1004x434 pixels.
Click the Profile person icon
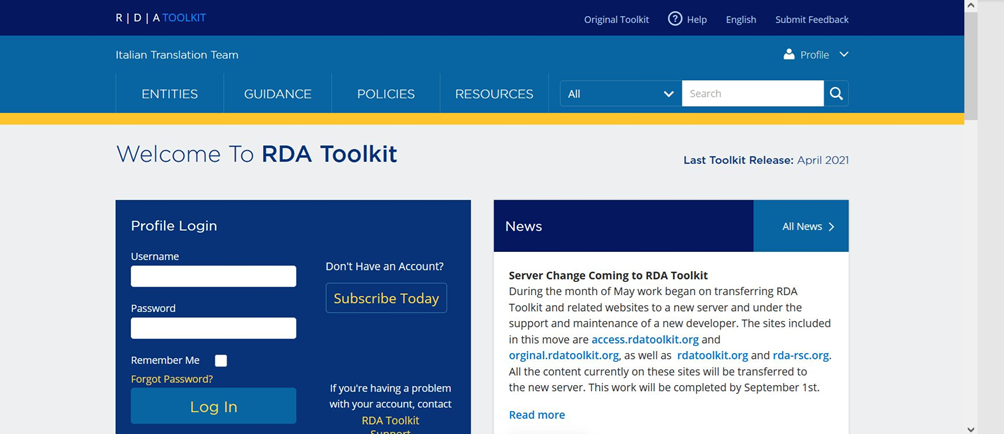tap(789, 54)
